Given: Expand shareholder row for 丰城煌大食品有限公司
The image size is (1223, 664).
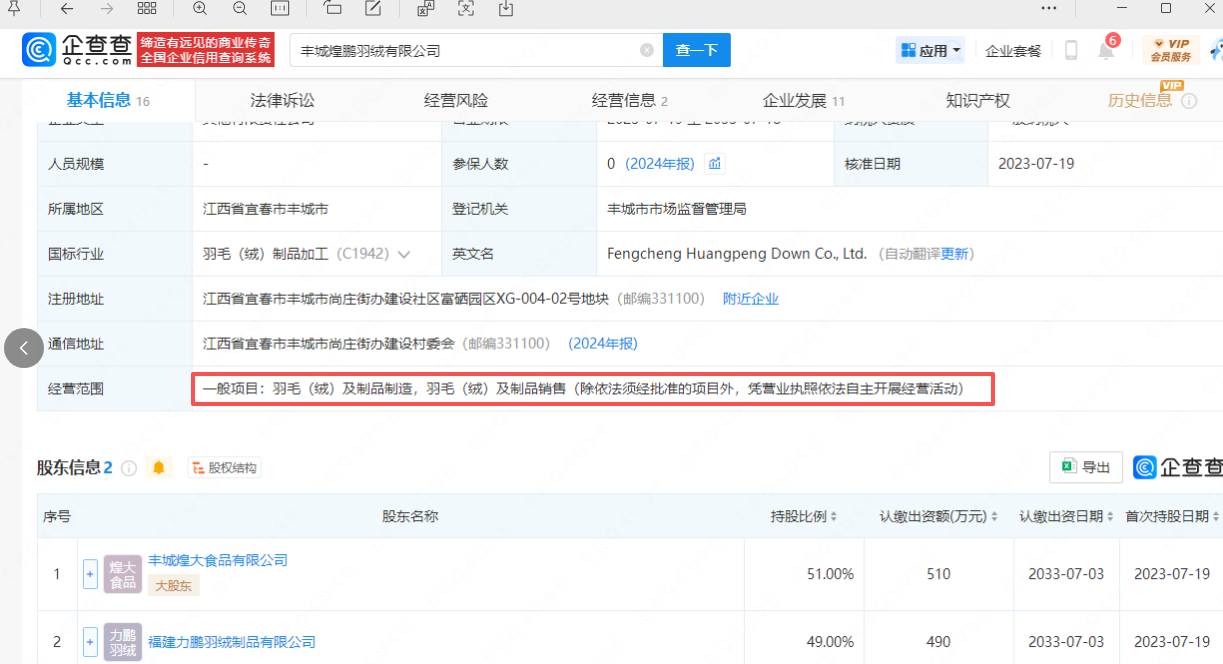Looking at the screenshot, I should coord(90,574).
